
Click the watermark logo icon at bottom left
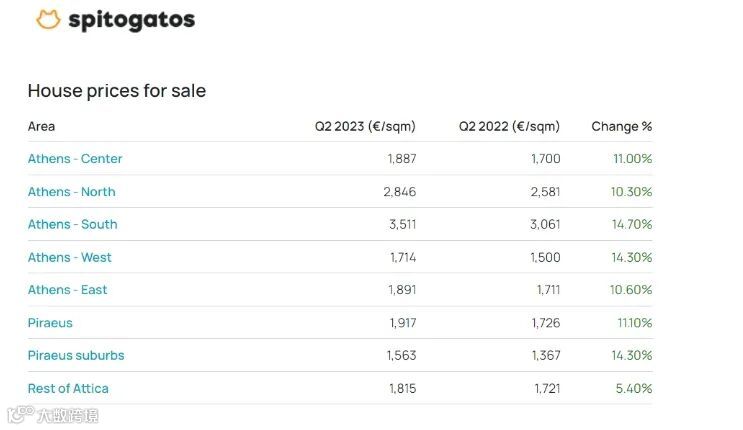tap(21, 415)
